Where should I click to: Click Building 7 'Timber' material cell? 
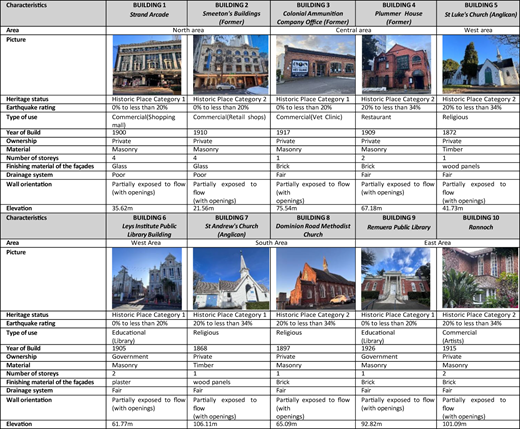(x=203, y=365)
